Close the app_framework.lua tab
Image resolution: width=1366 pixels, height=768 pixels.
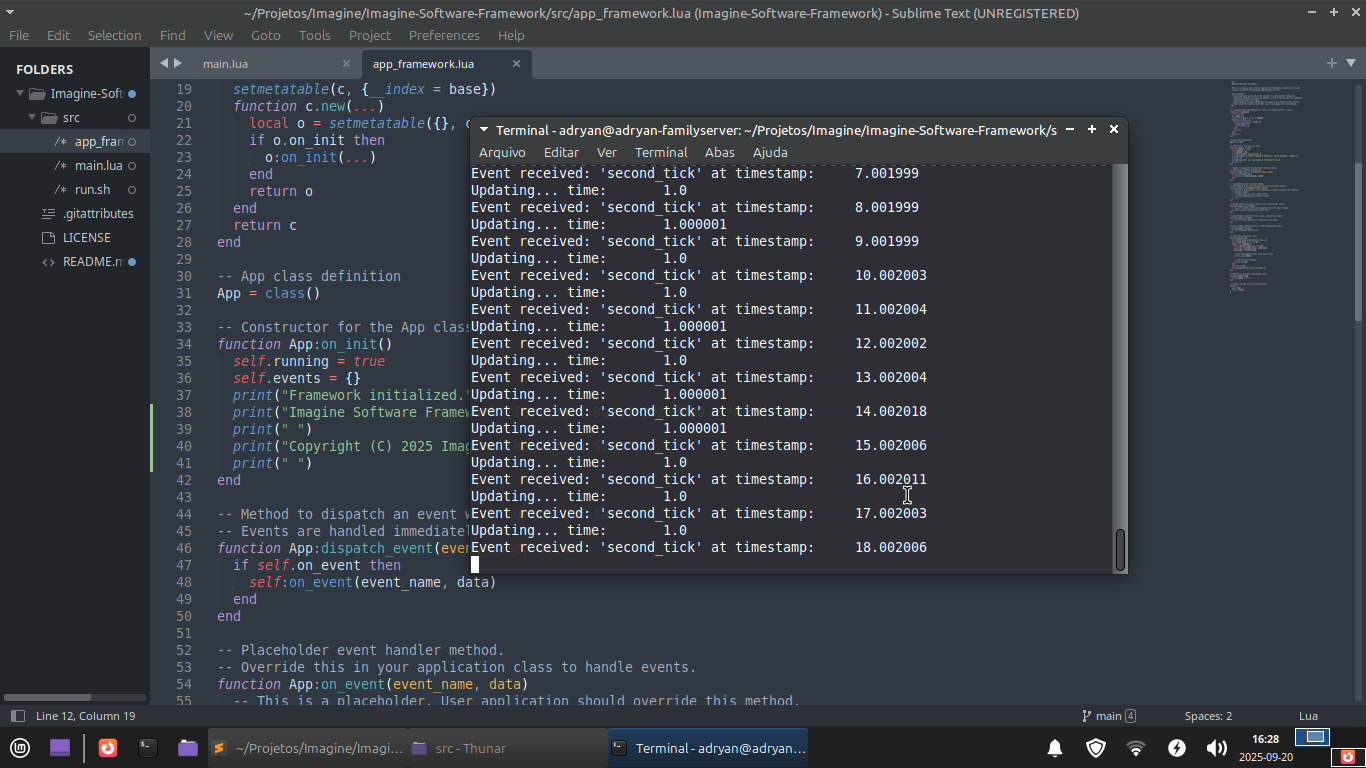click(516, 64)
